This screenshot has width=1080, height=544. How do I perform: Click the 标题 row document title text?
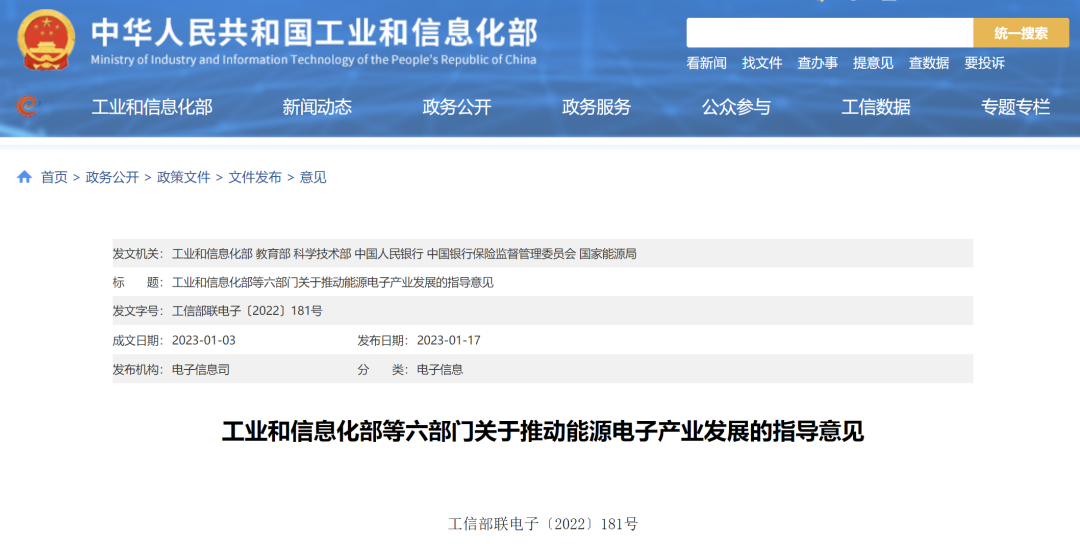coord(333,283)
